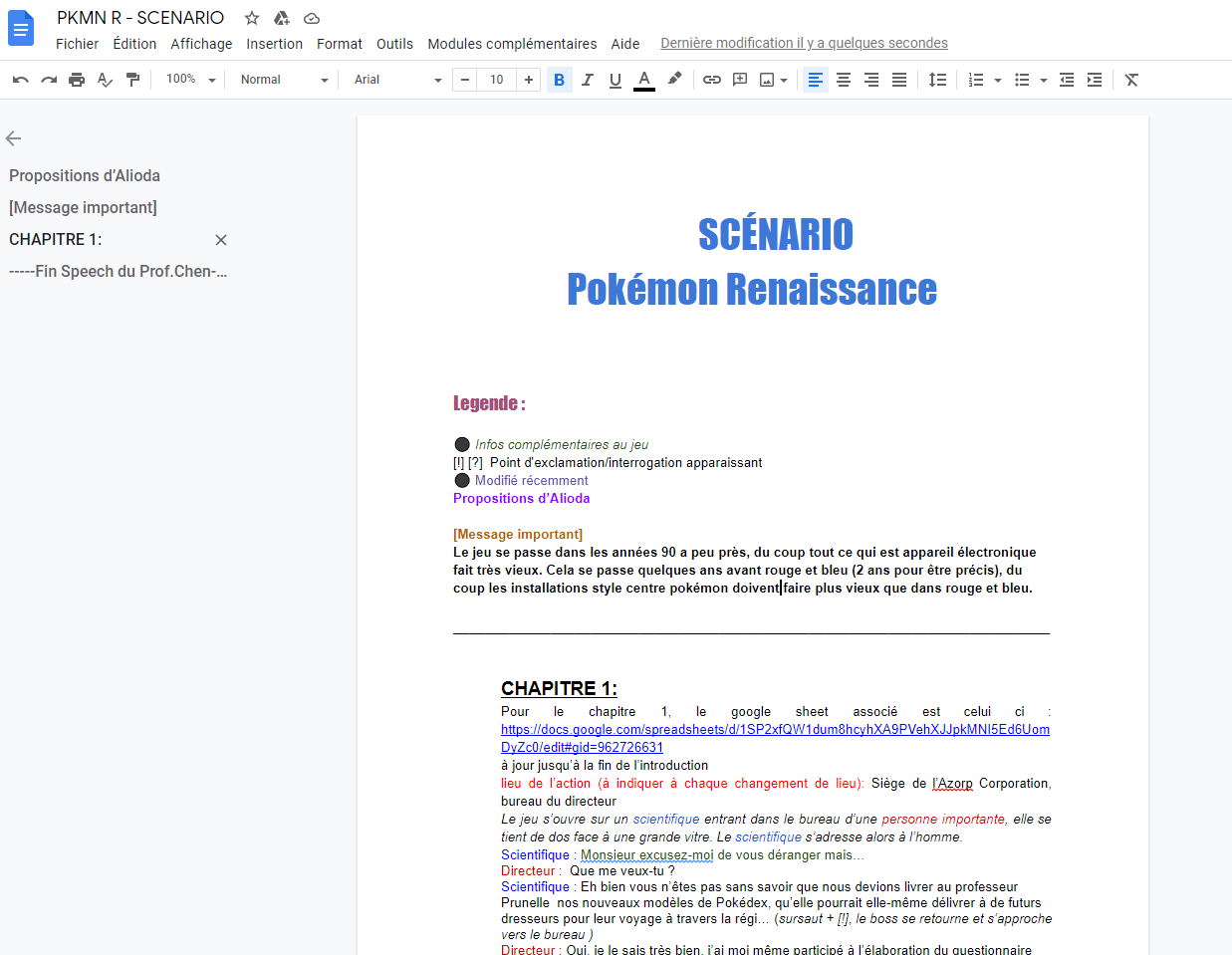Open the Format menu
The width and height of the screenshot is (1232, 955).
tap(340, 44)
